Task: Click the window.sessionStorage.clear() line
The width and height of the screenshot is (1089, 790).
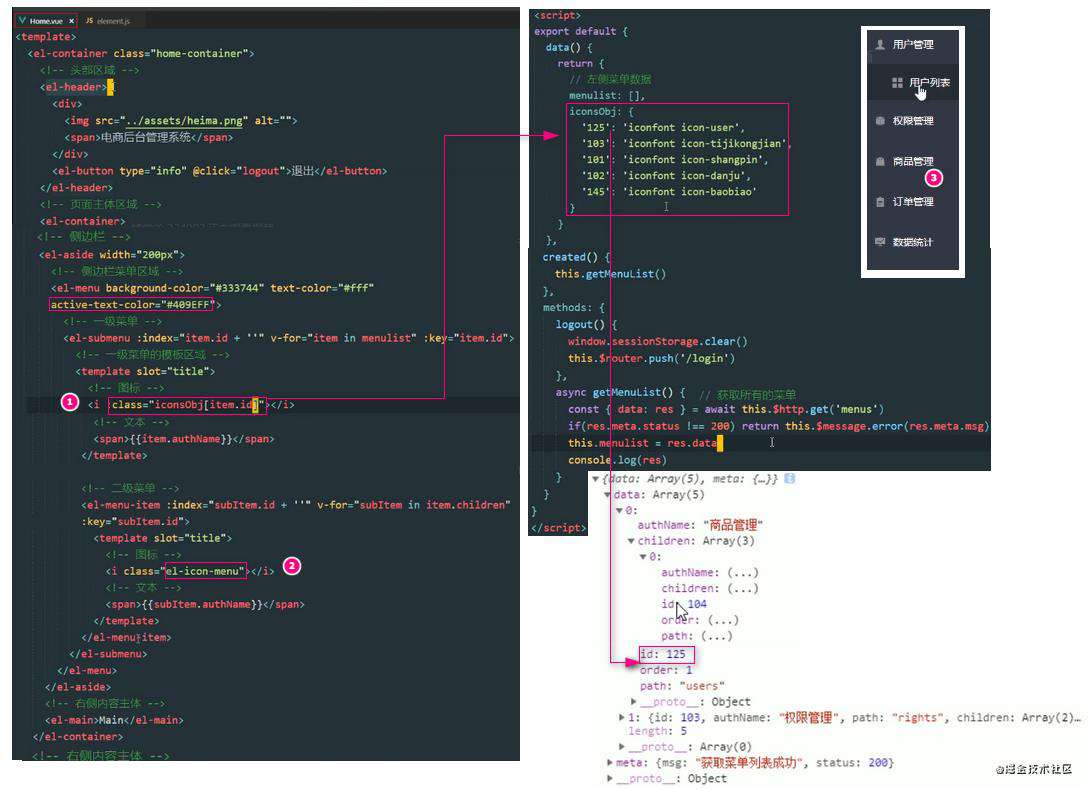Action: pyautogui.click(x=658, y=341)
